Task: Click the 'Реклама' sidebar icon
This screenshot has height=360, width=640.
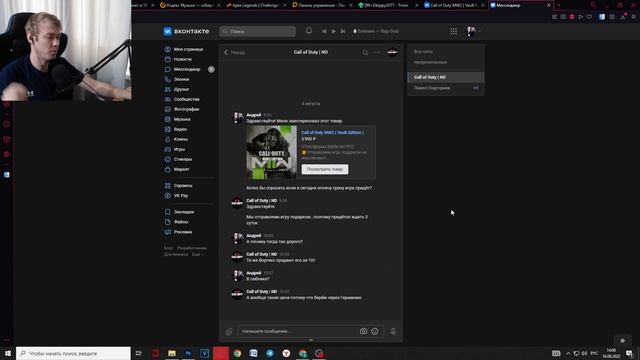Action: pyautogui.click(x=167, y=232)
